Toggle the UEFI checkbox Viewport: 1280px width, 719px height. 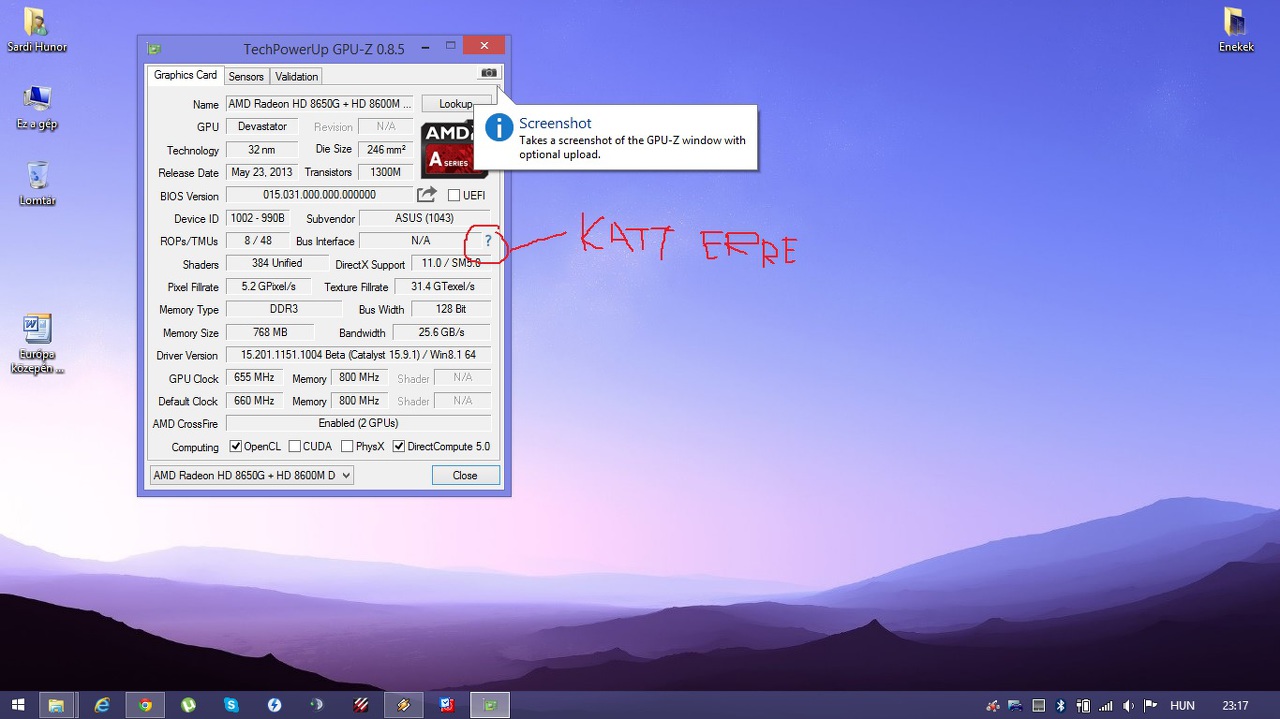[454, 196]
